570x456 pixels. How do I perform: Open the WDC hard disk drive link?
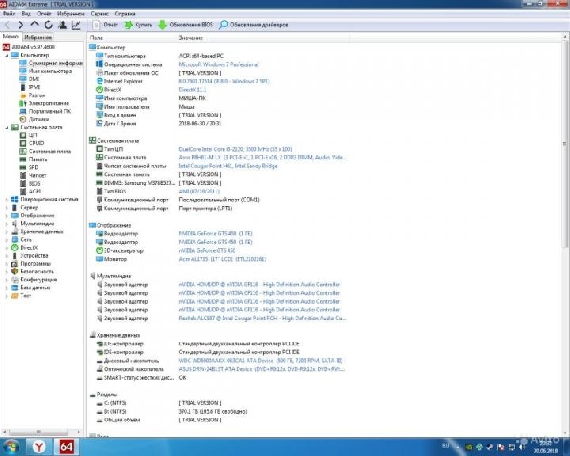tap(260, 361)
